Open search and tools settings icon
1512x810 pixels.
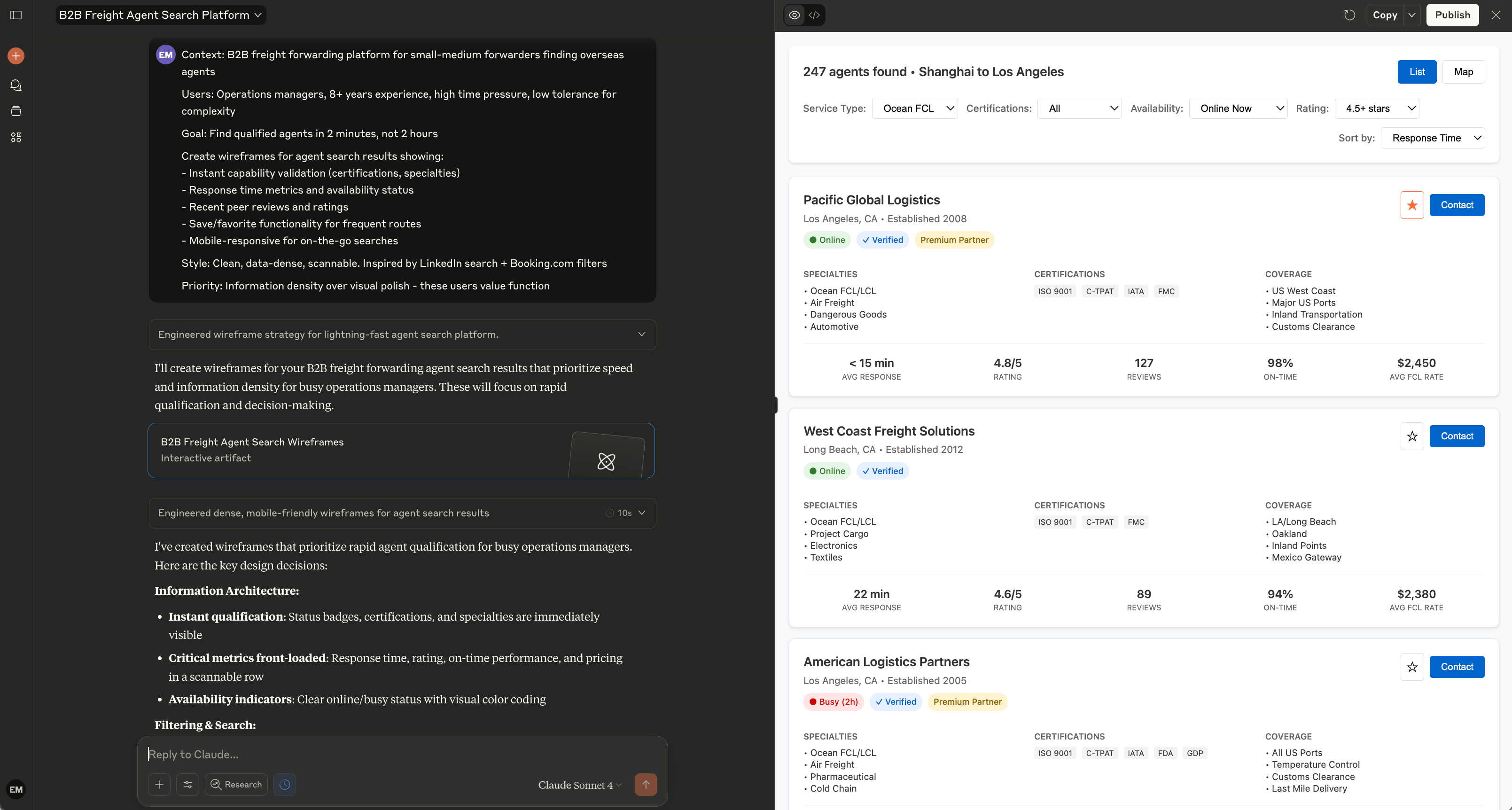tap(188, 784)
